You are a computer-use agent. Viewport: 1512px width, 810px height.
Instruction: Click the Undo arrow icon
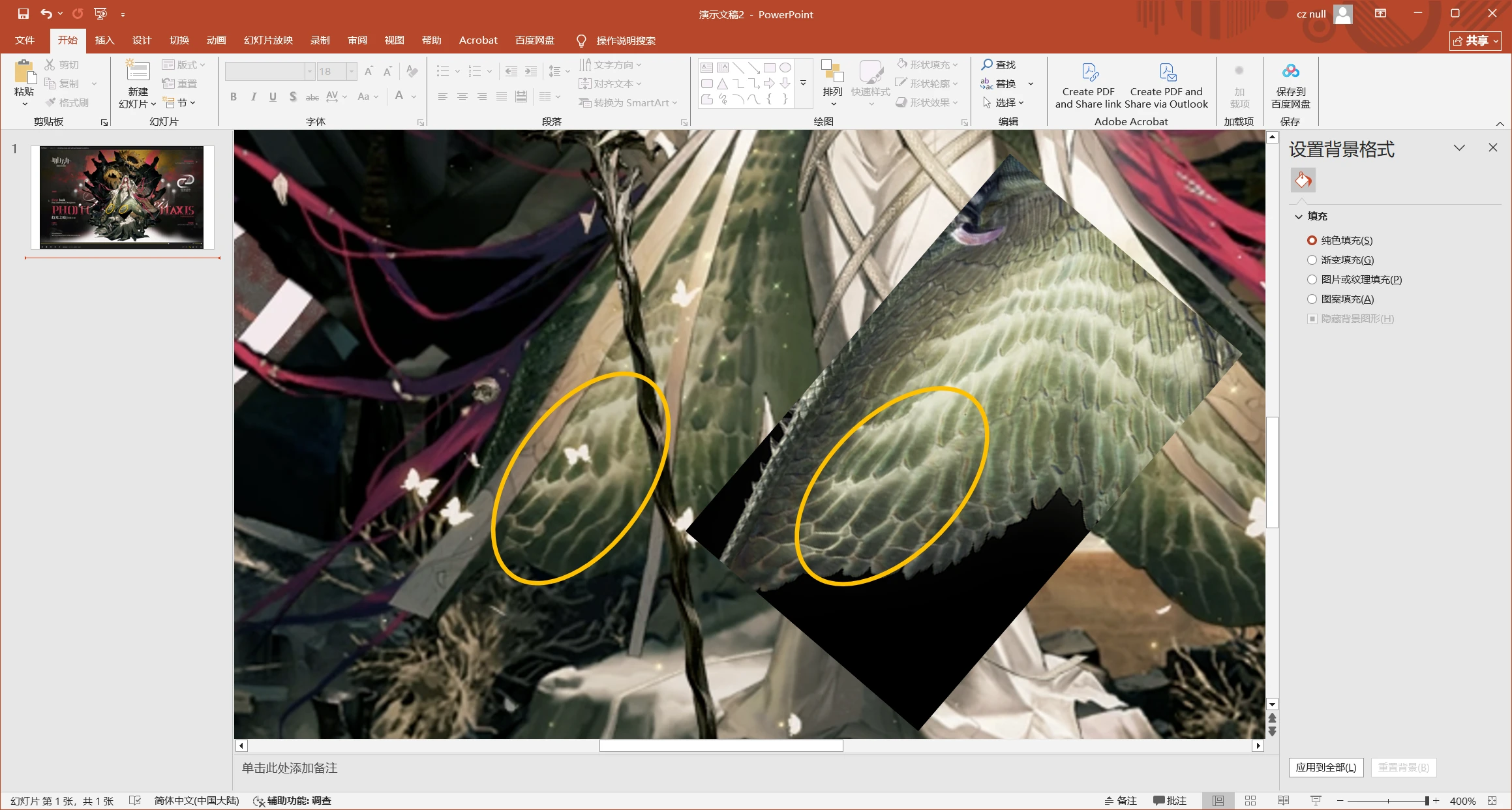click(46, 14)
